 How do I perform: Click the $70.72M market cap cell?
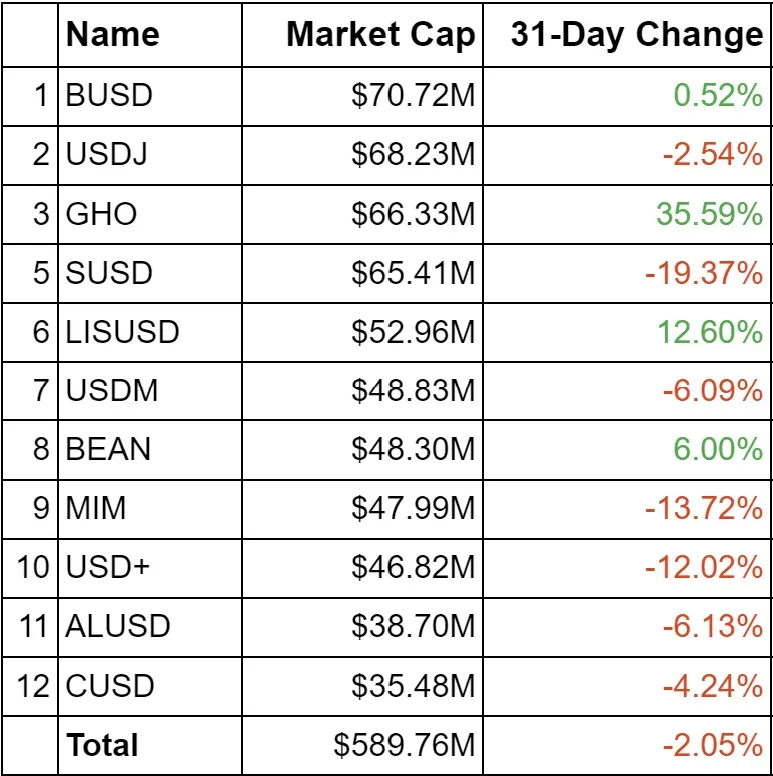(413, 96)
